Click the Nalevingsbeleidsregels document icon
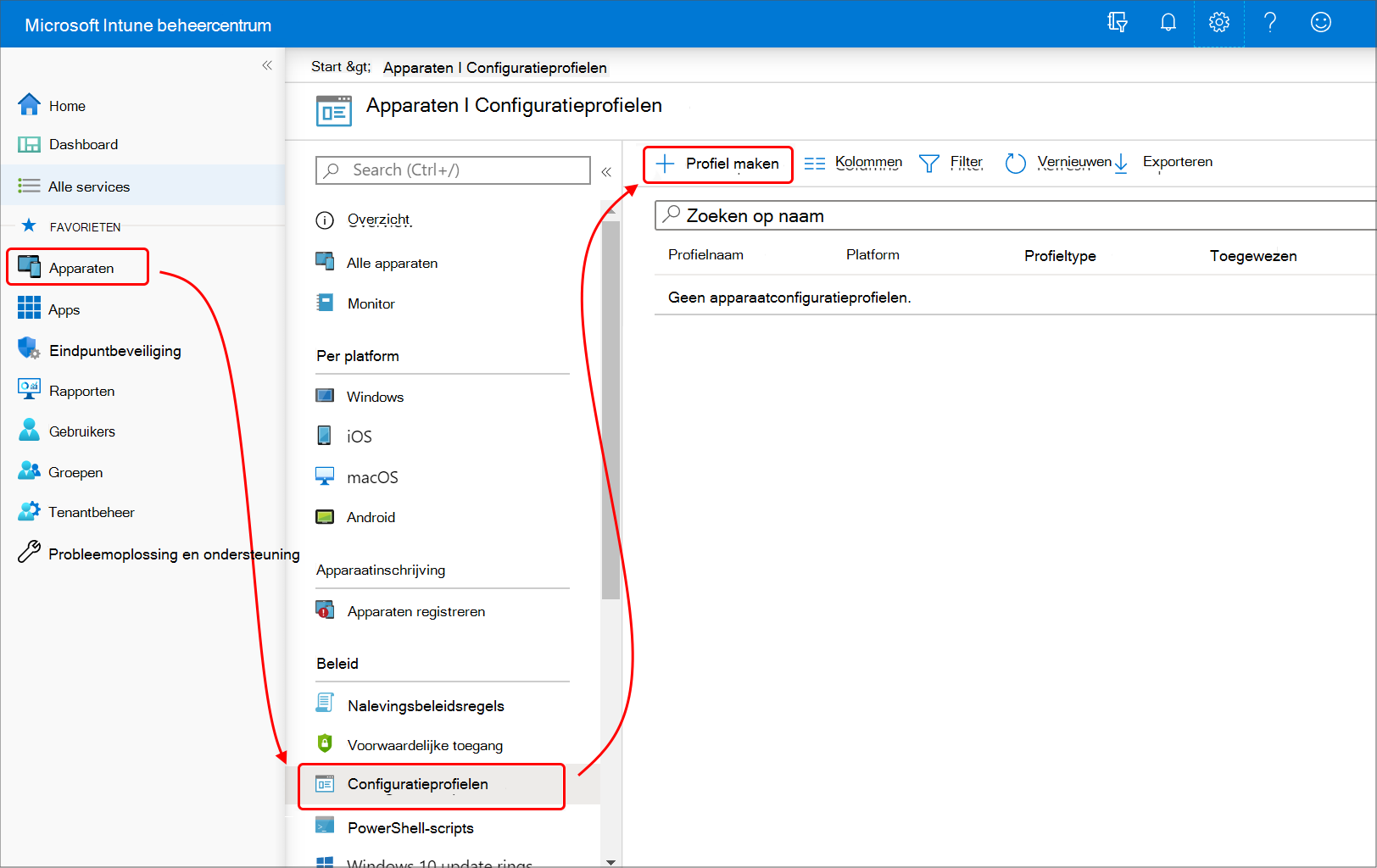This screenshot has width=1377, height=868. tap(325, 703)
